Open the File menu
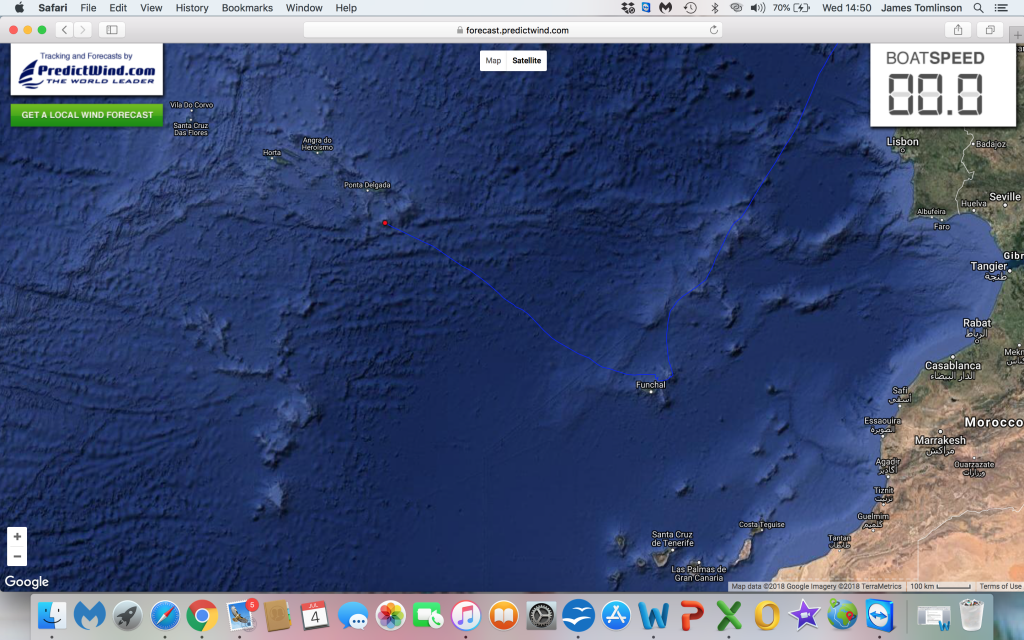This screenshot has width=1024, height=640. pos(88,8)
